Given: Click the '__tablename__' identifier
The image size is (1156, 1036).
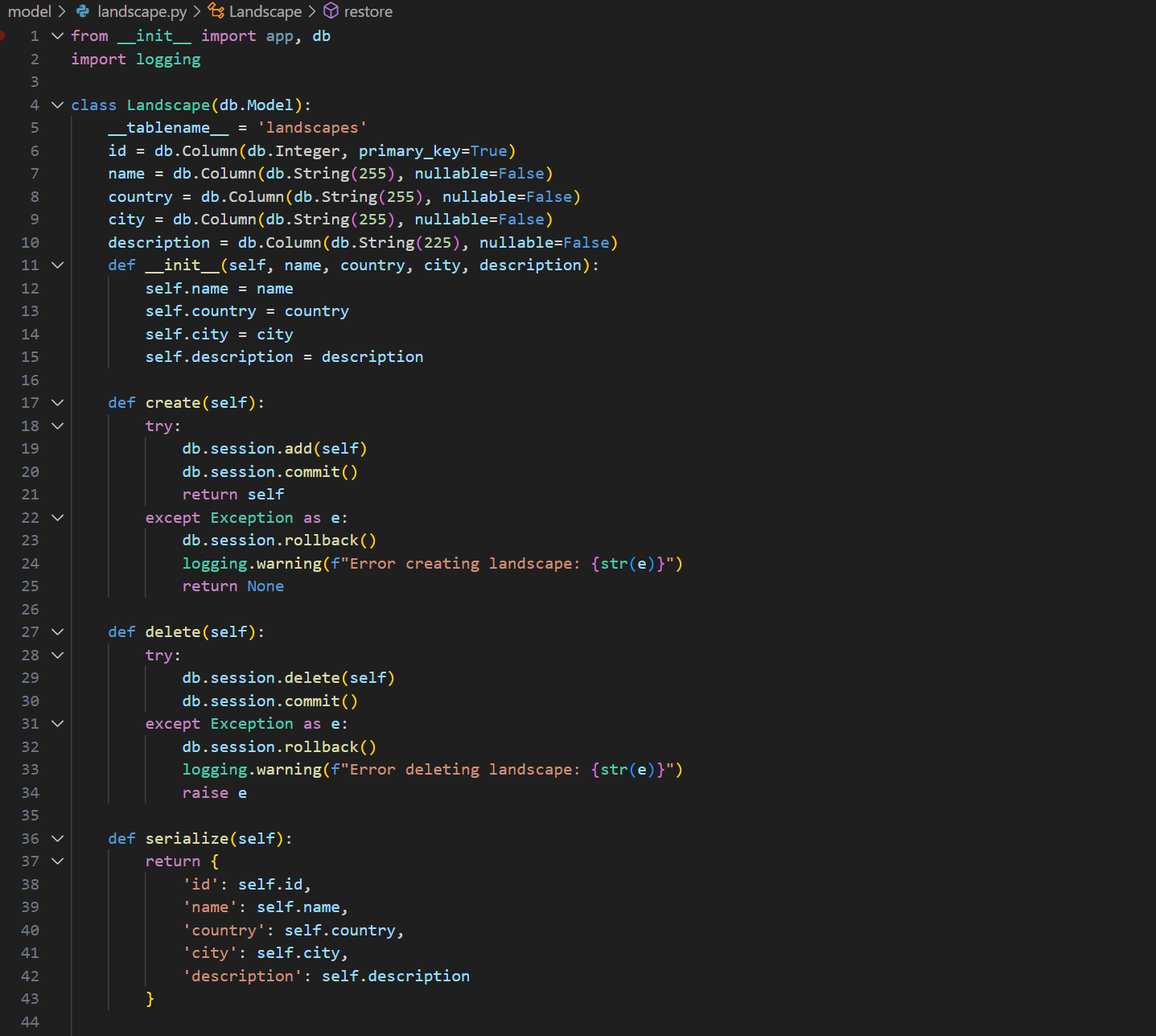Looking at the screenshot, I should [169, 127].
